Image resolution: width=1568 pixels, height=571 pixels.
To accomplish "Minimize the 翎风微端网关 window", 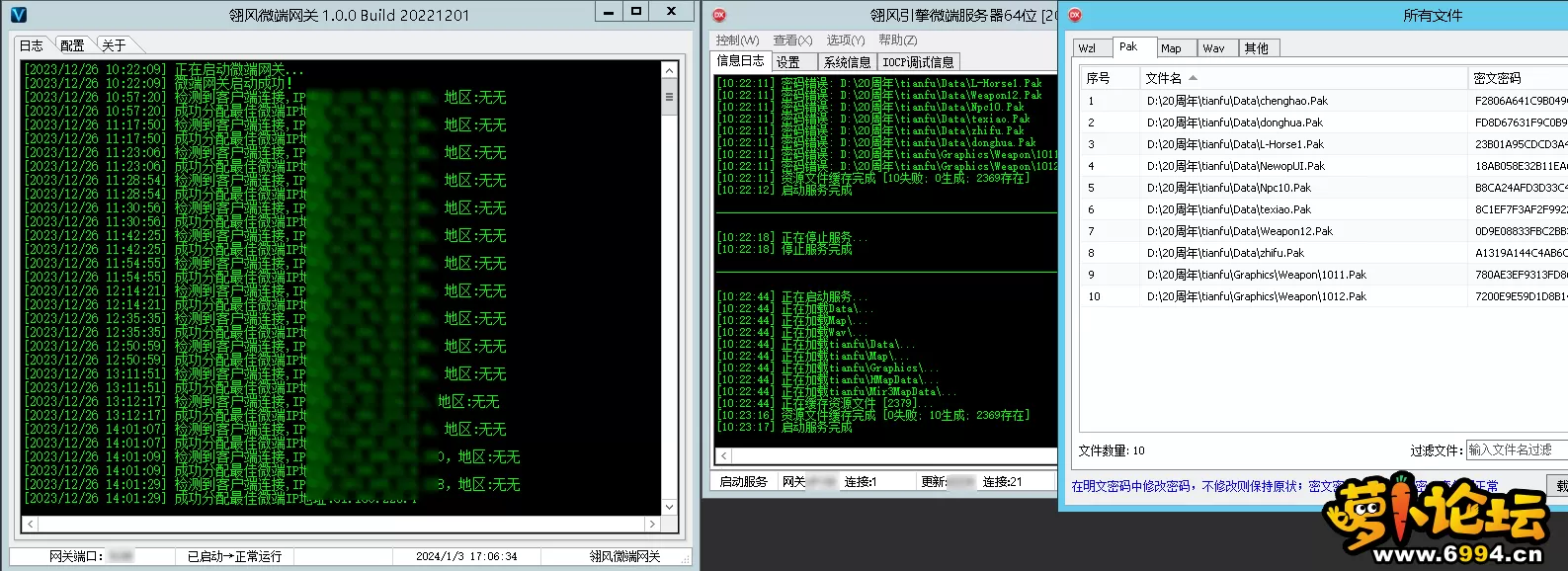I will pos(609,12).
